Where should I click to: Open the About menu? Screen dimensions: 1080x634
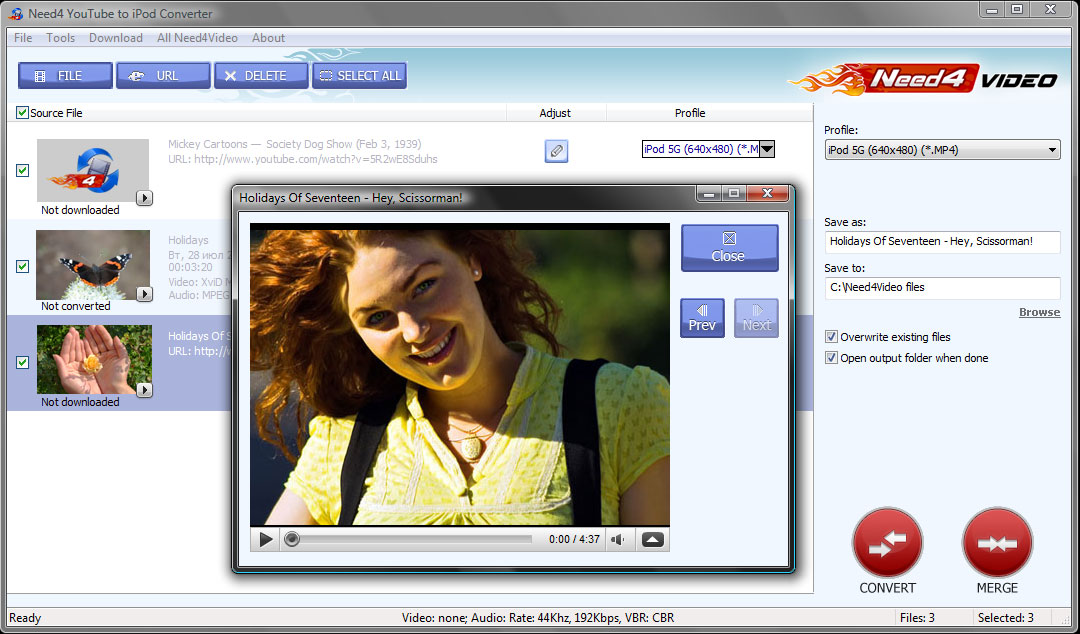(x=268, y=38)
